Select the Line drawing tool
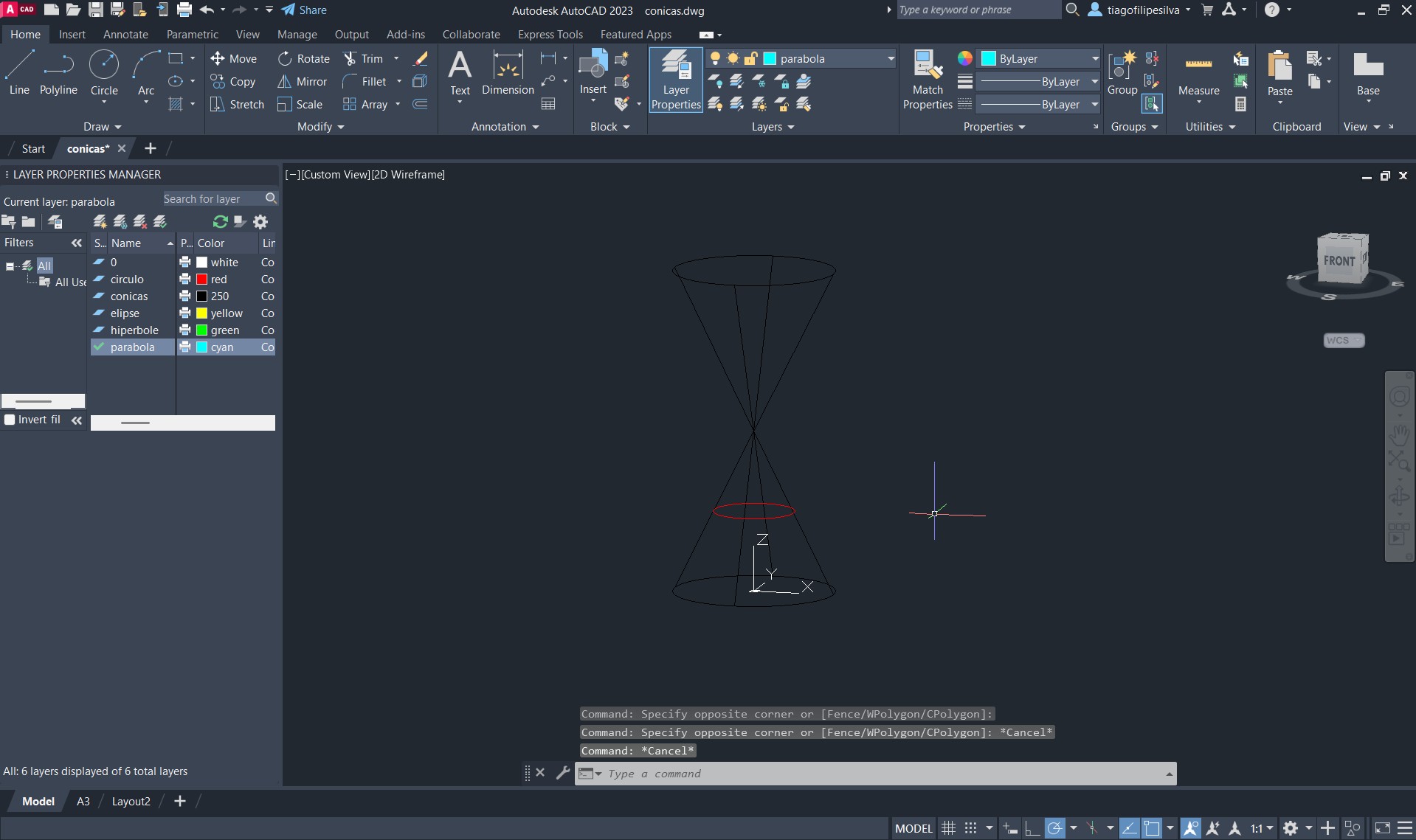The width and height of the screenshot is (1416, 840). click(19, 73)
